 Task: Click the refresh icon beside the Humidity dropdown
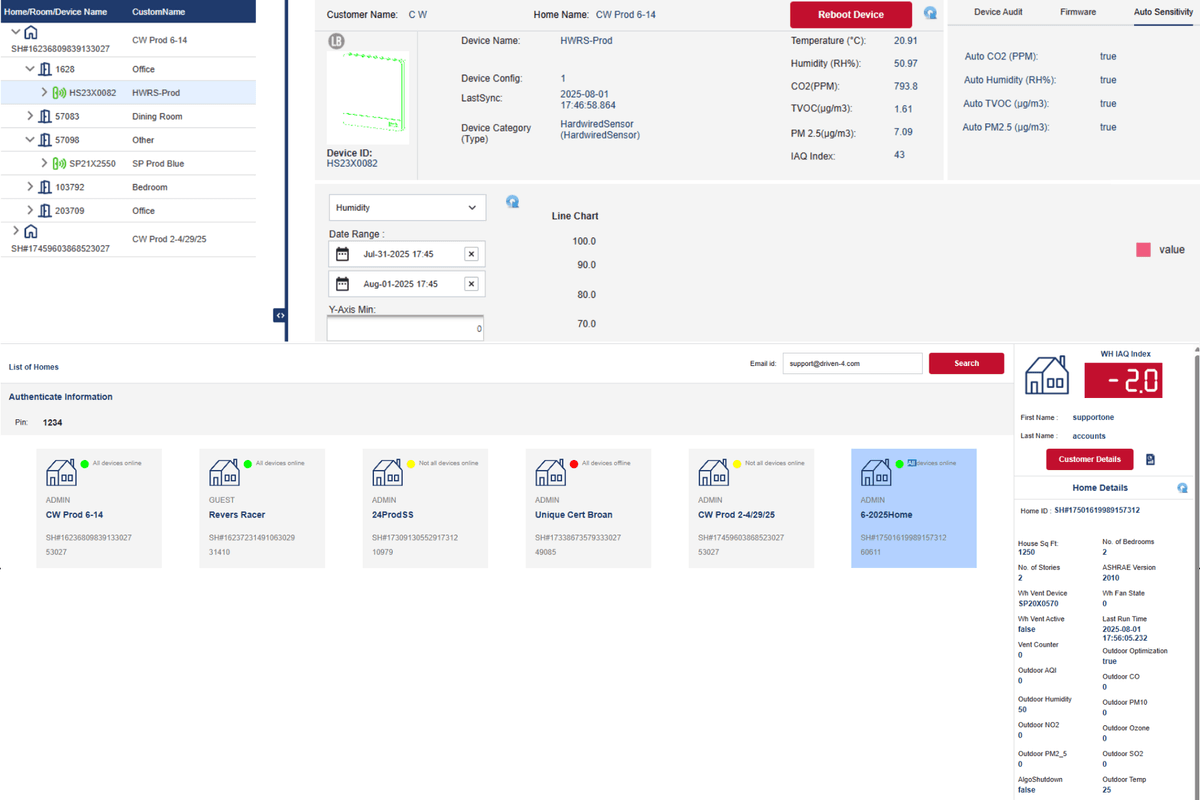coord(513,201)
